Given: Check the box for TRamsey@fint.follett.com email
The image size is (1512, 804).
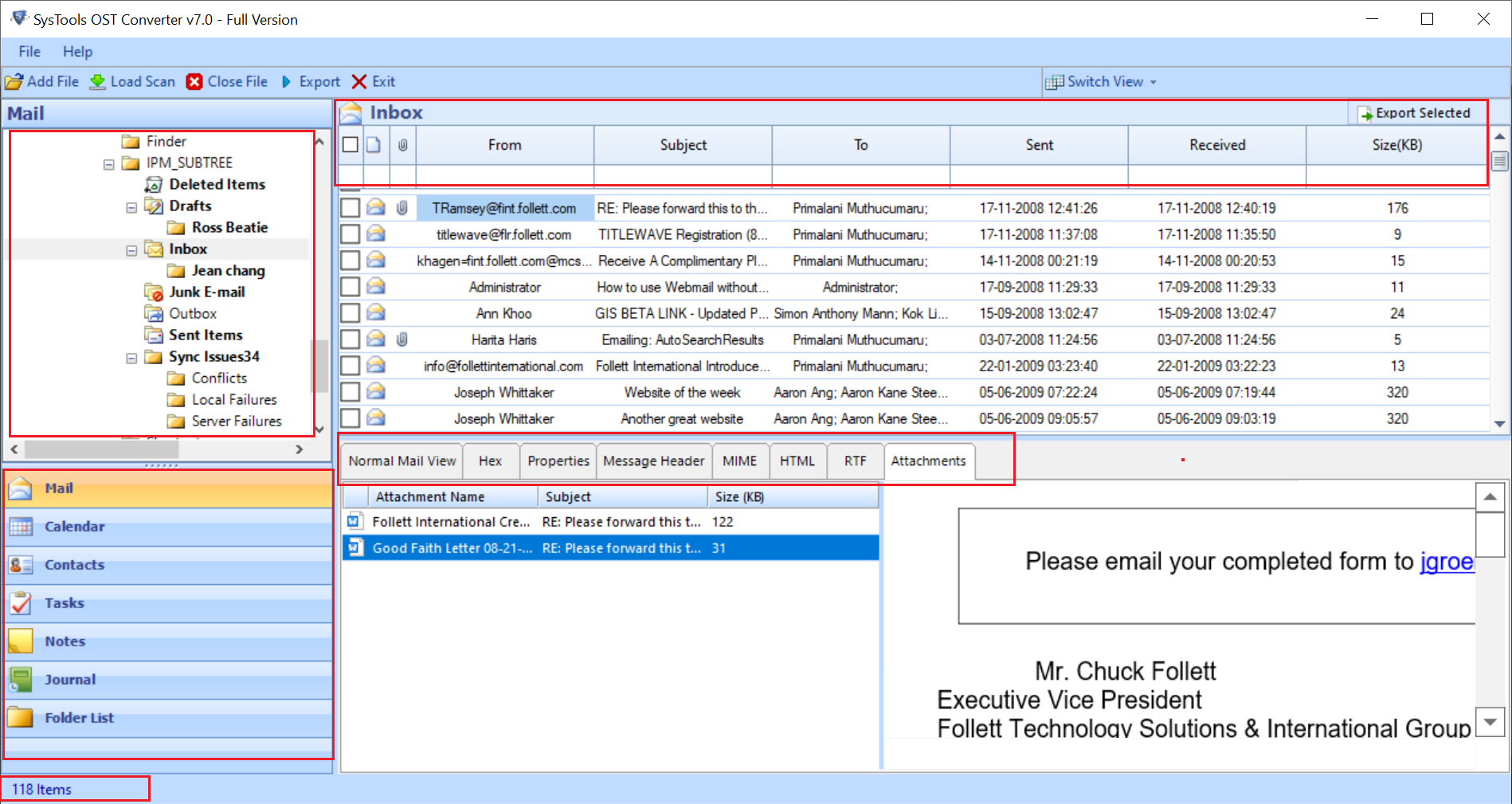Looking at the screenshot, I should point(351,208).
